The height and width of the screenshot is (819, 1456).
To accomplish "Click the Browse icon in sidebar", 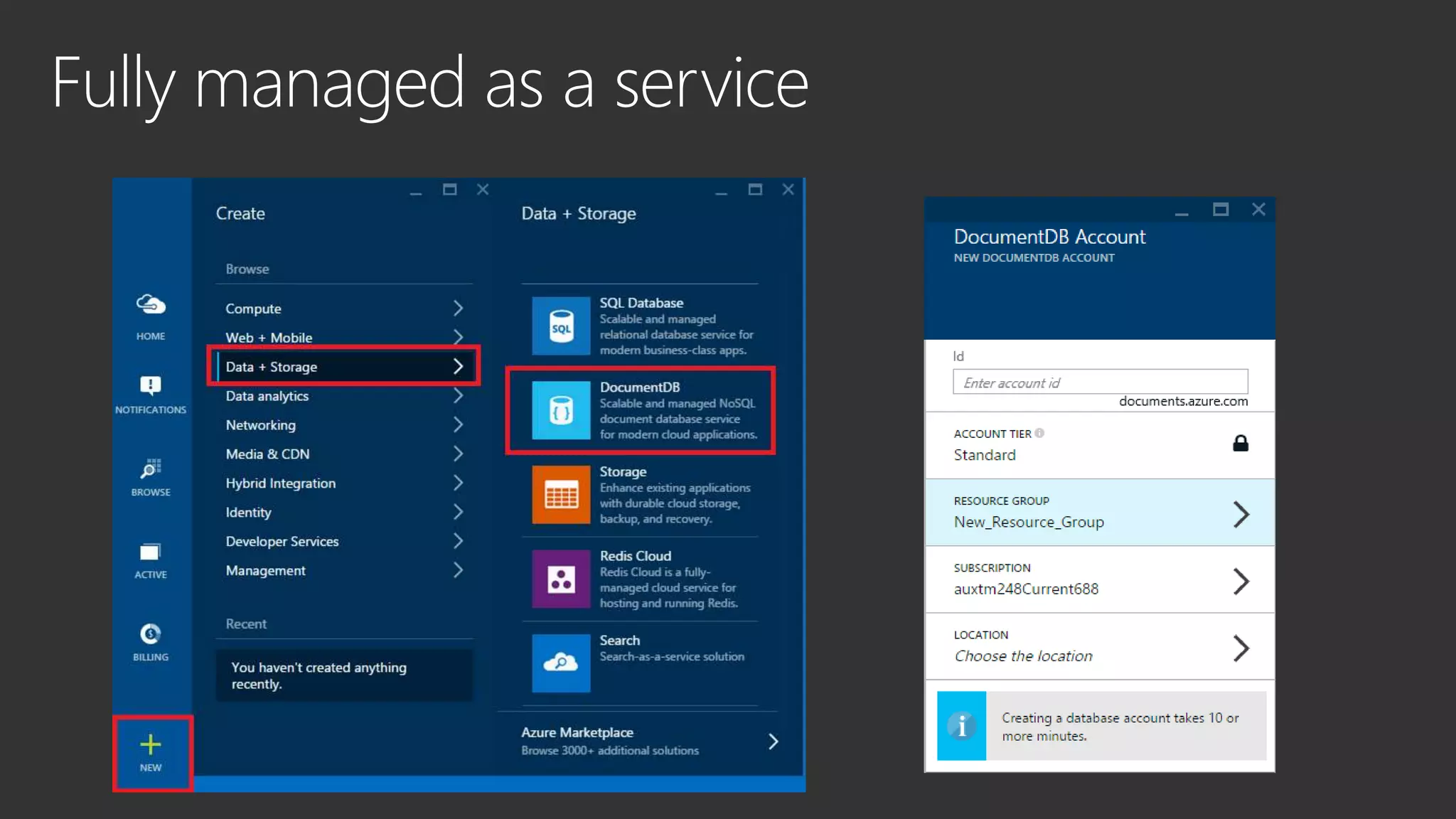I will [x=151, y=469].
